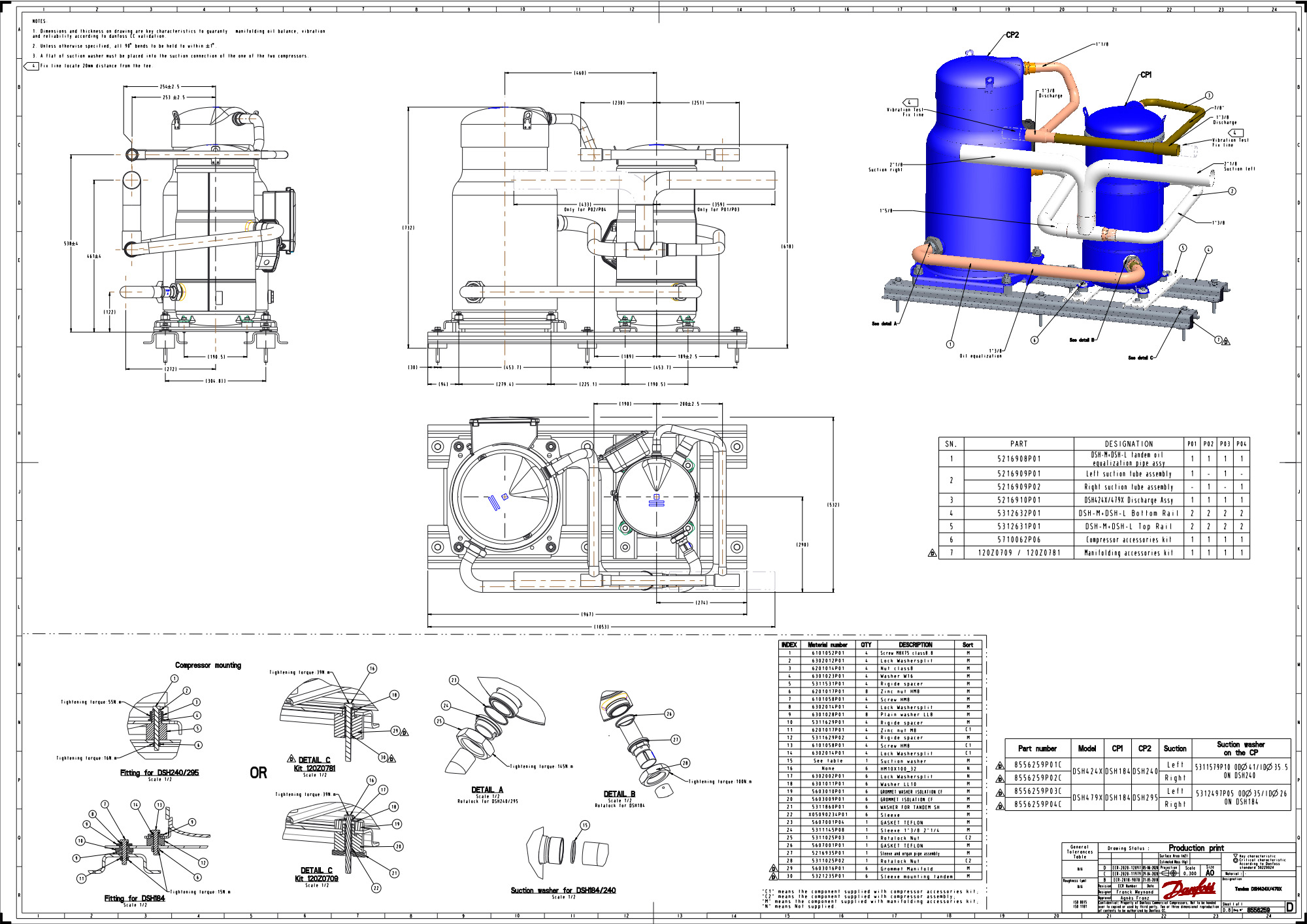Click the 'Tightening torque:100N.m' note
Viewport: 1307px width, 924px height.
point(720,782)
